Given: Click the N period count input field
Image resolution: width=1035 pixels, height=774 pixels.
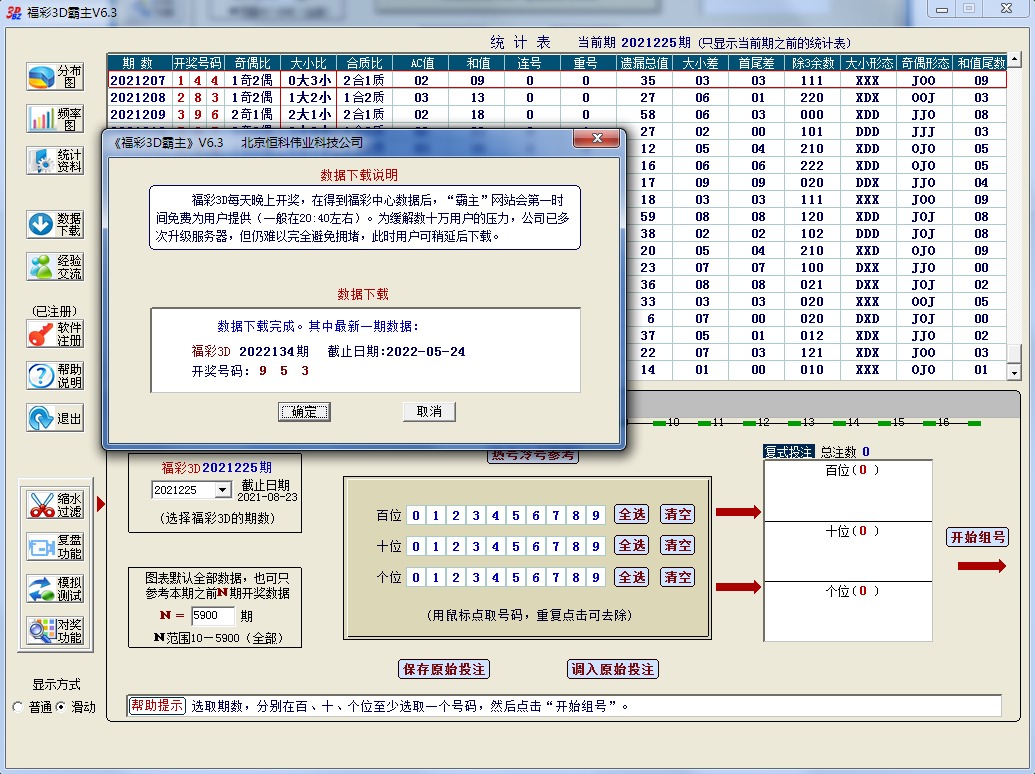Looking at the screenshot, I should (212, 616).
